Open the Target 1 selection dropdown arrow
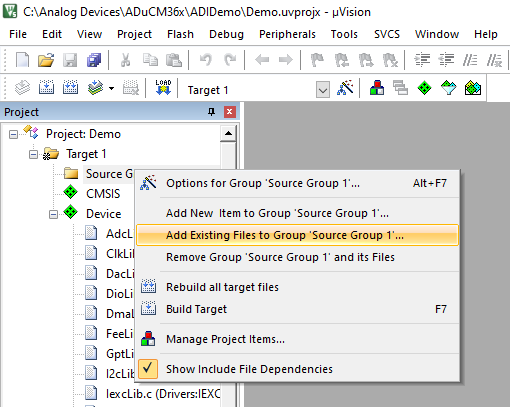This screenshot has width=510, height=407. (323, 90)
